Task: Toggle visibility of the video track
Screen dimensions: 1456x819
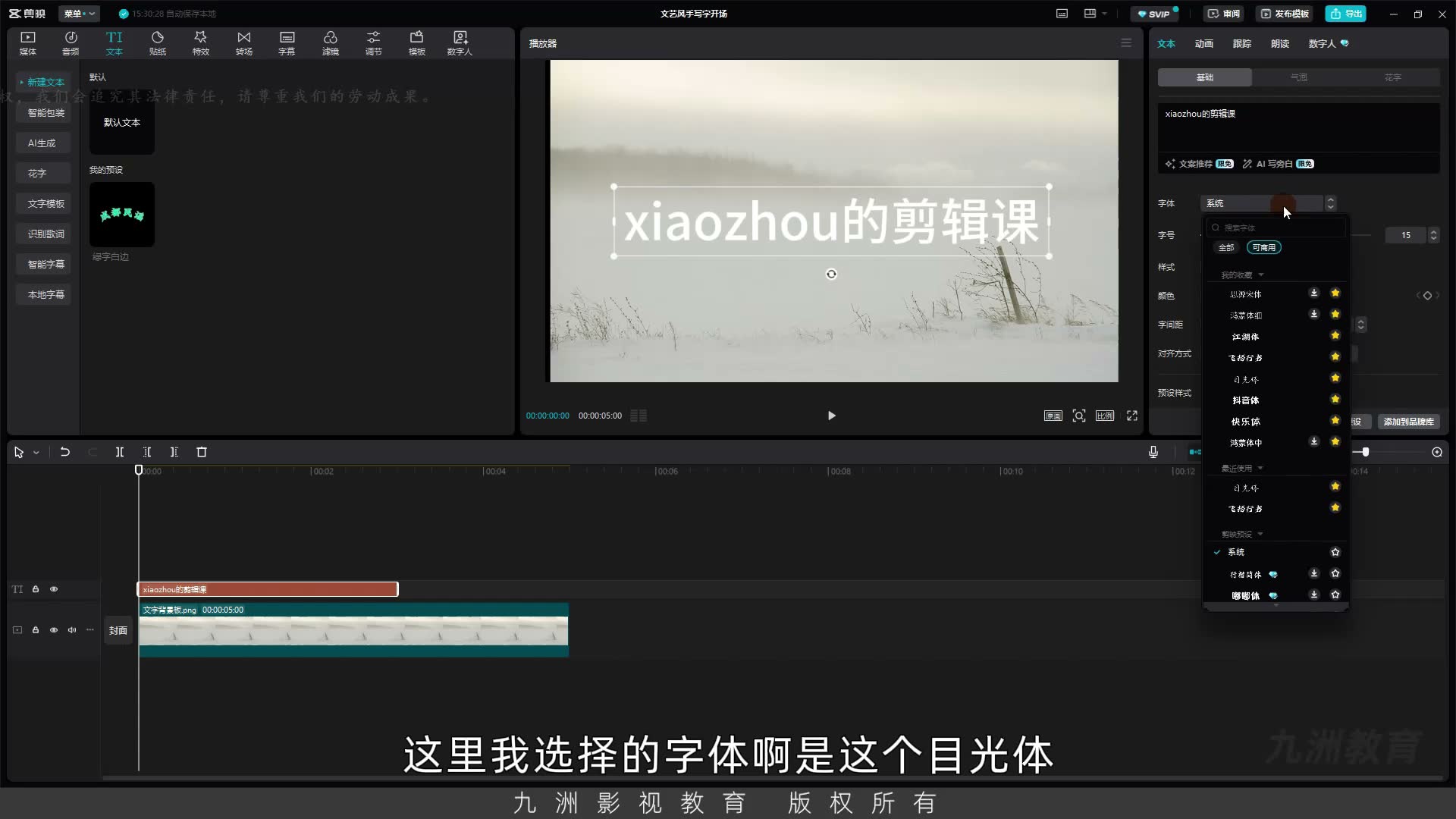Action: click(54, 630)
